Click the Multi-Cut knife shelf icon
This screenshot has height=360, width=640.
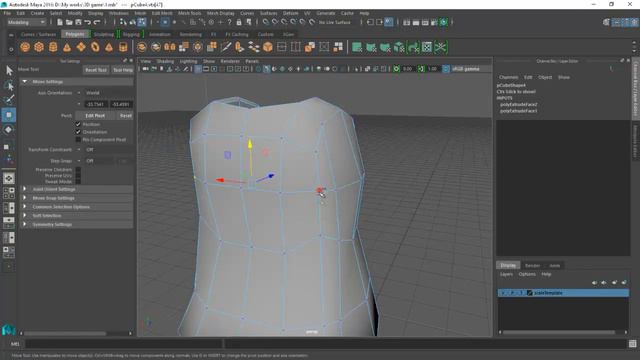226,47
